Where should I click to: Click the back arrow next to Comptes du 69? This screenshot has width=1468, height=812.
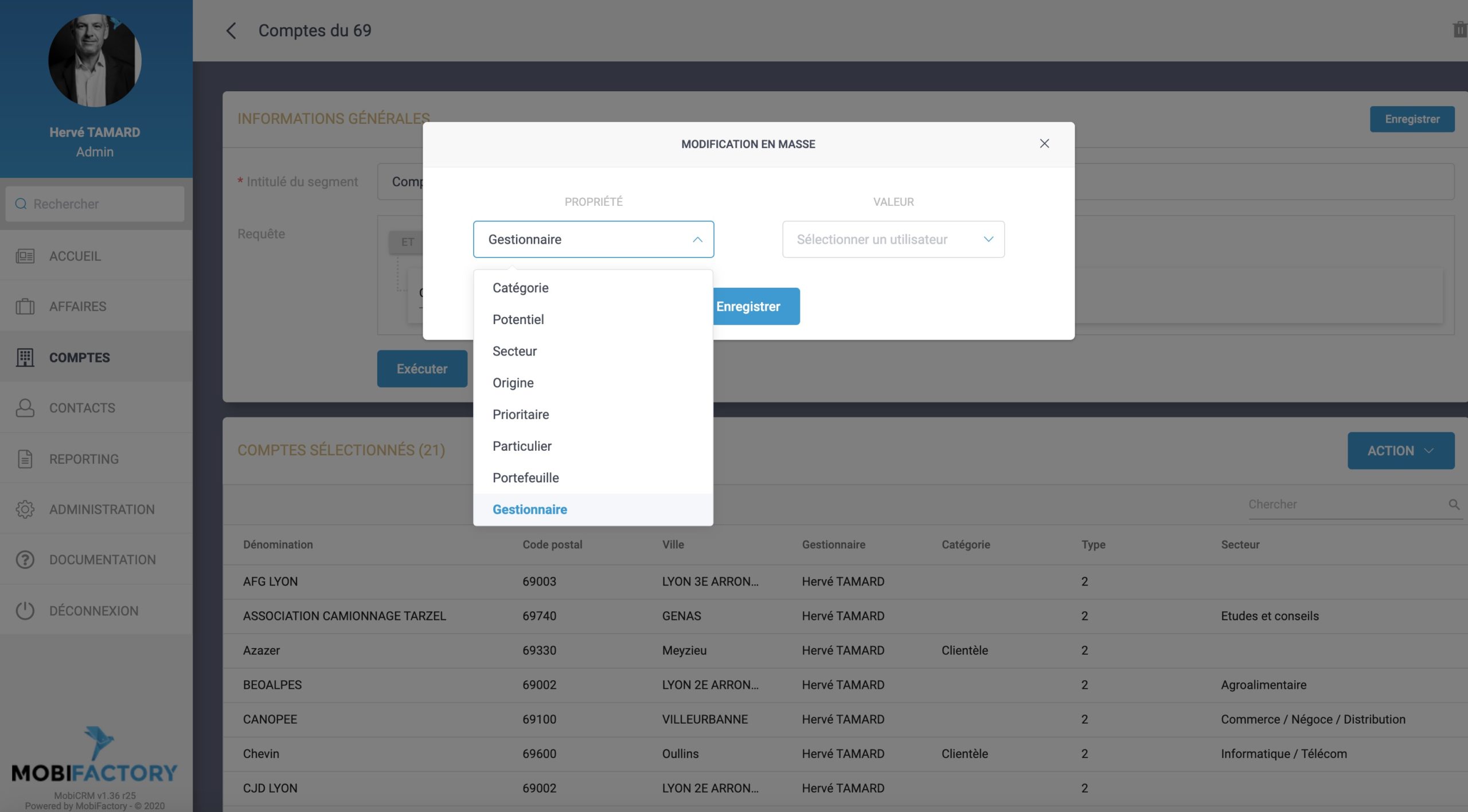click(231, 30)
